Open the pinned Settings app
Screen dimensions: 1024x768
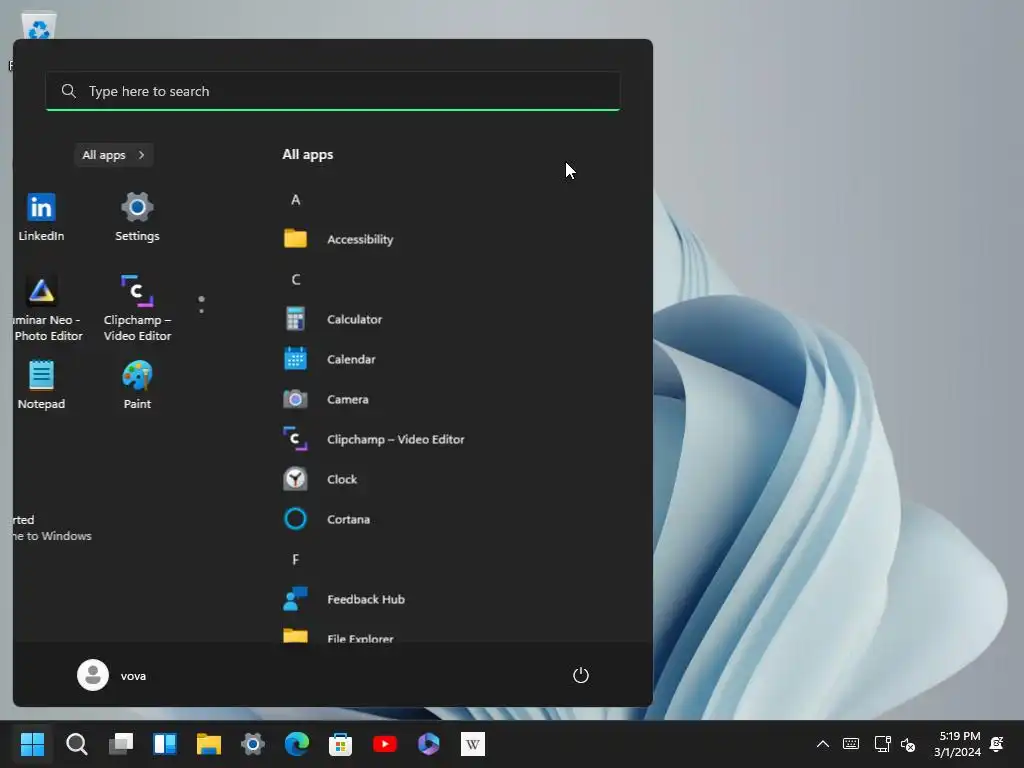pyautogui.click(x=137, y=217)
